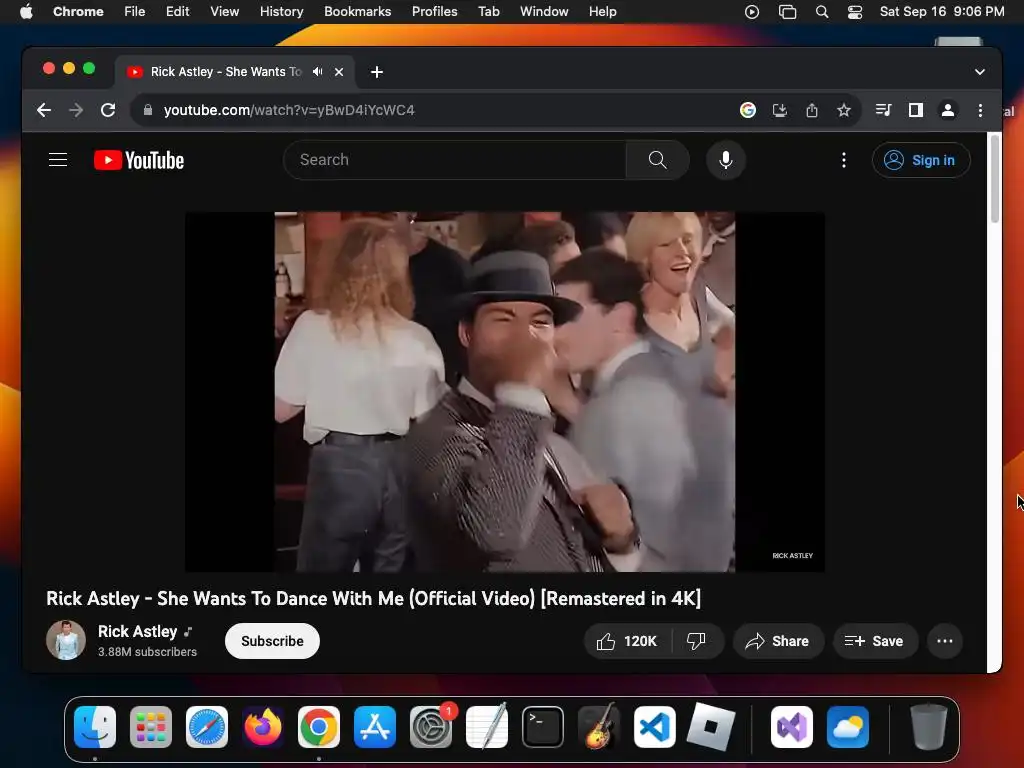Mute tab via speaker icon
Screen dimensions: 1024x768
[x=317, y=72]
